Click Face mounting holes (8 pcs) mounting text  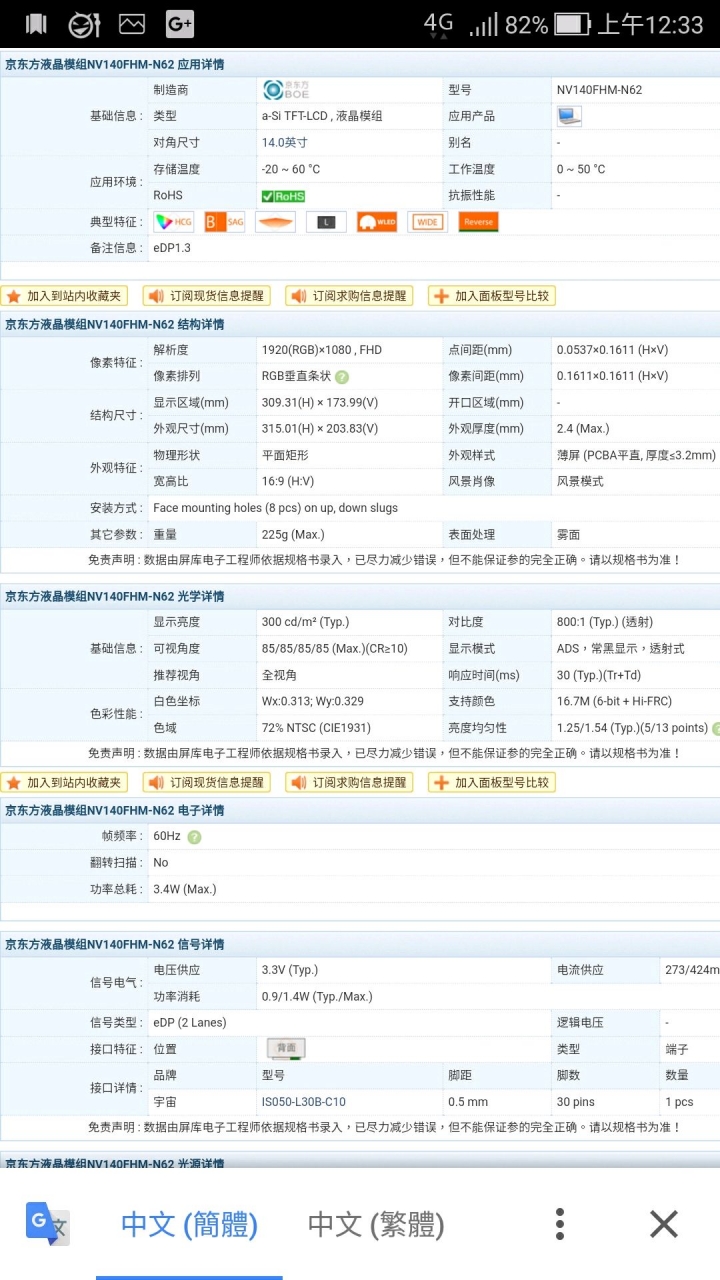(x=275, y=508)
